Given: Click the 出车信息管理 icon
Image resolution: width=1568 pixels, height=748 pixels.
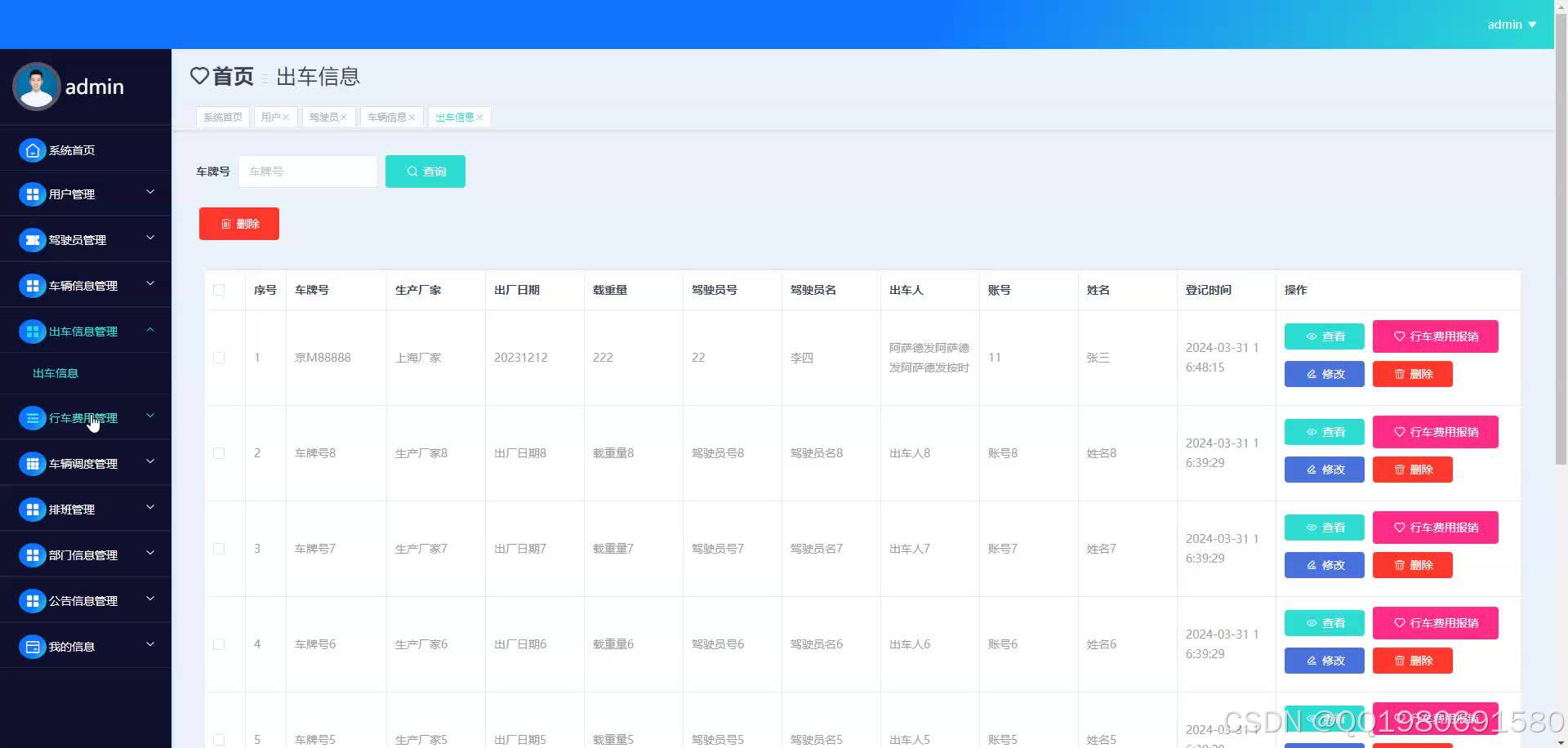Looking at the screenshot, I should 32,332.
